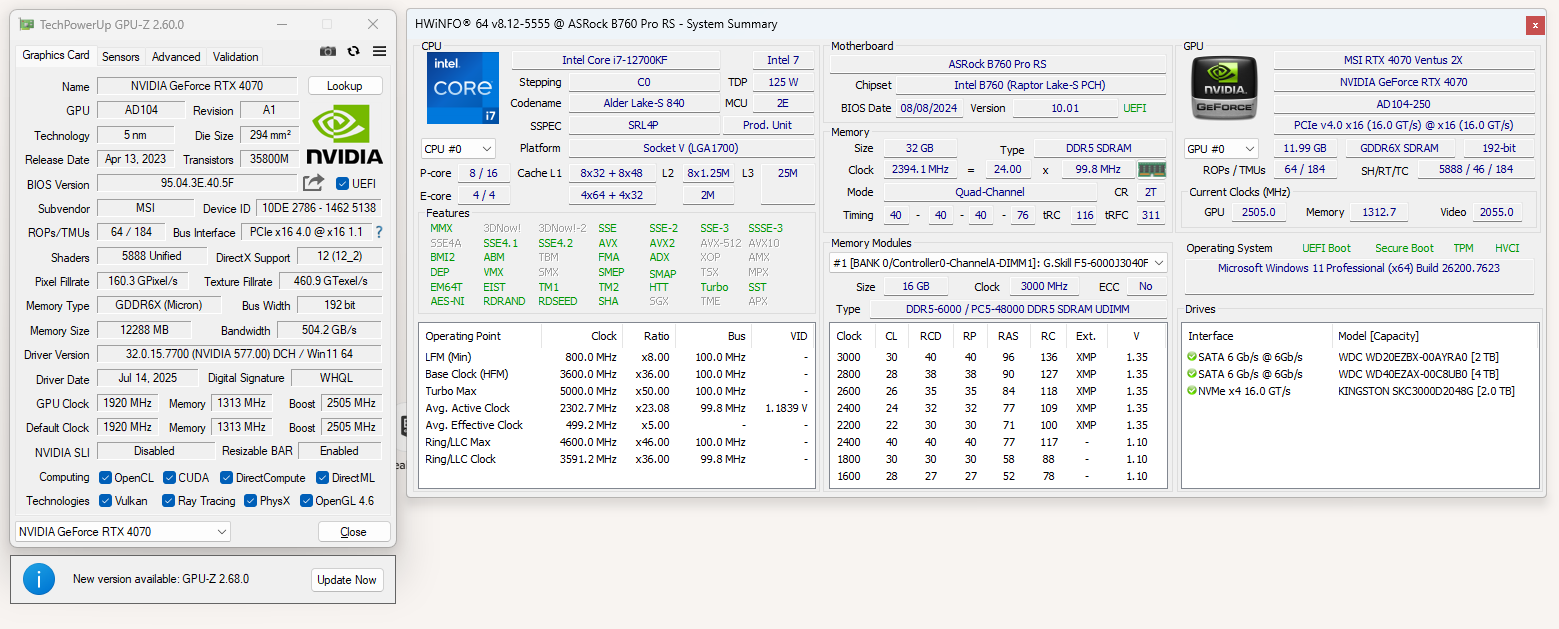Toggle the Ray Tracing checkbox

[168, 501]
